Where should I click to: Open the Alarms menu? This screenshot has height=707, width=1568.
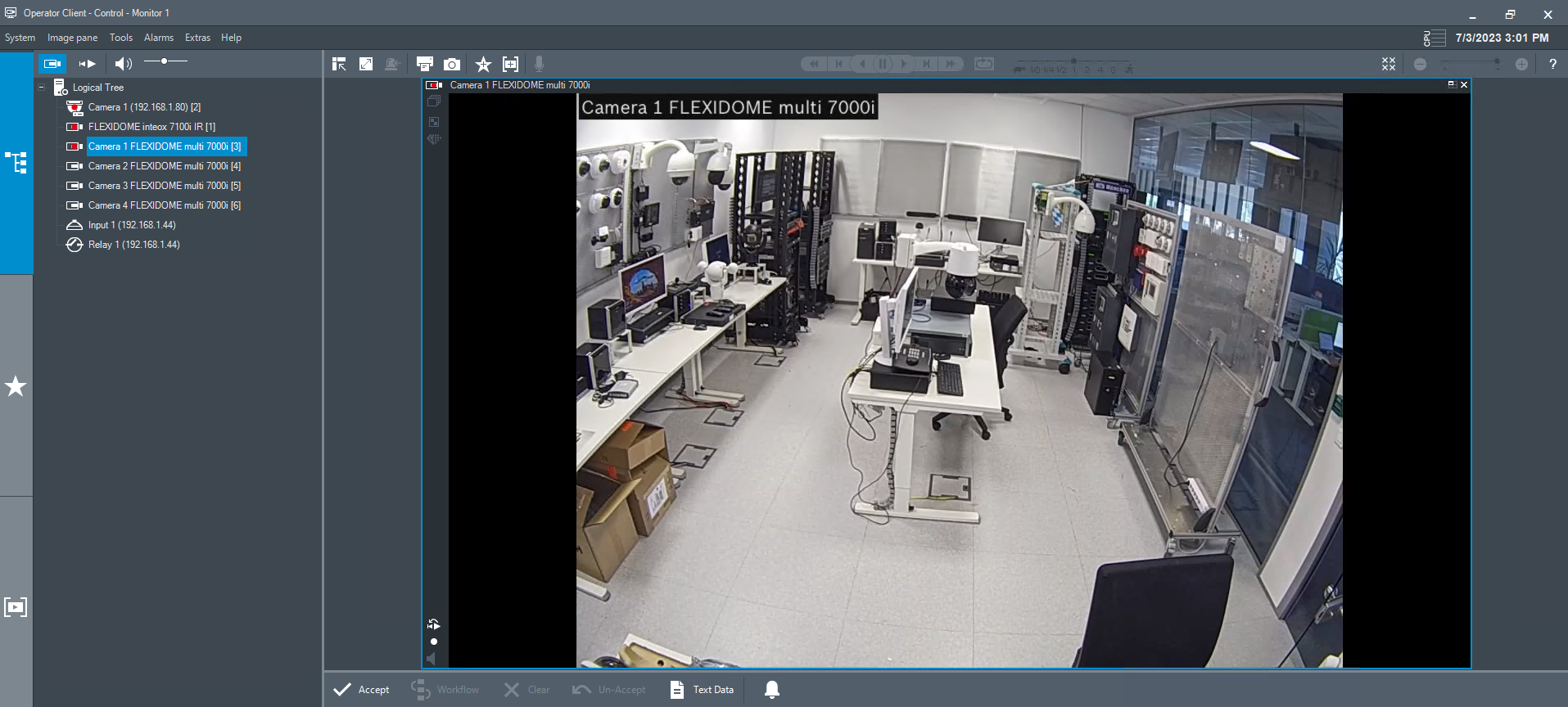coord(158,38)
